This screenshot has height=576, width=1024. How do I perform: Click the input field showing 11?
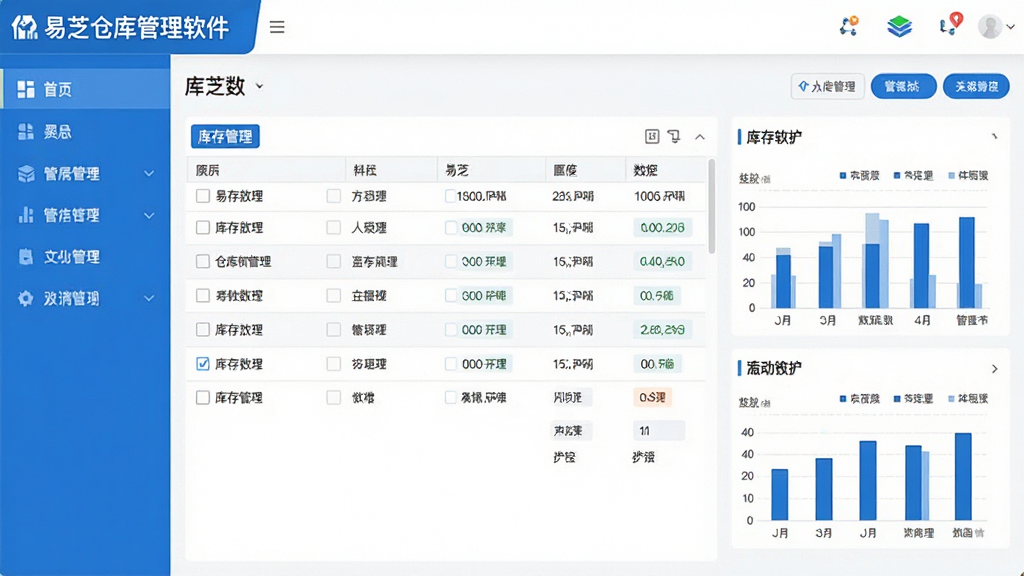[659, 430]
